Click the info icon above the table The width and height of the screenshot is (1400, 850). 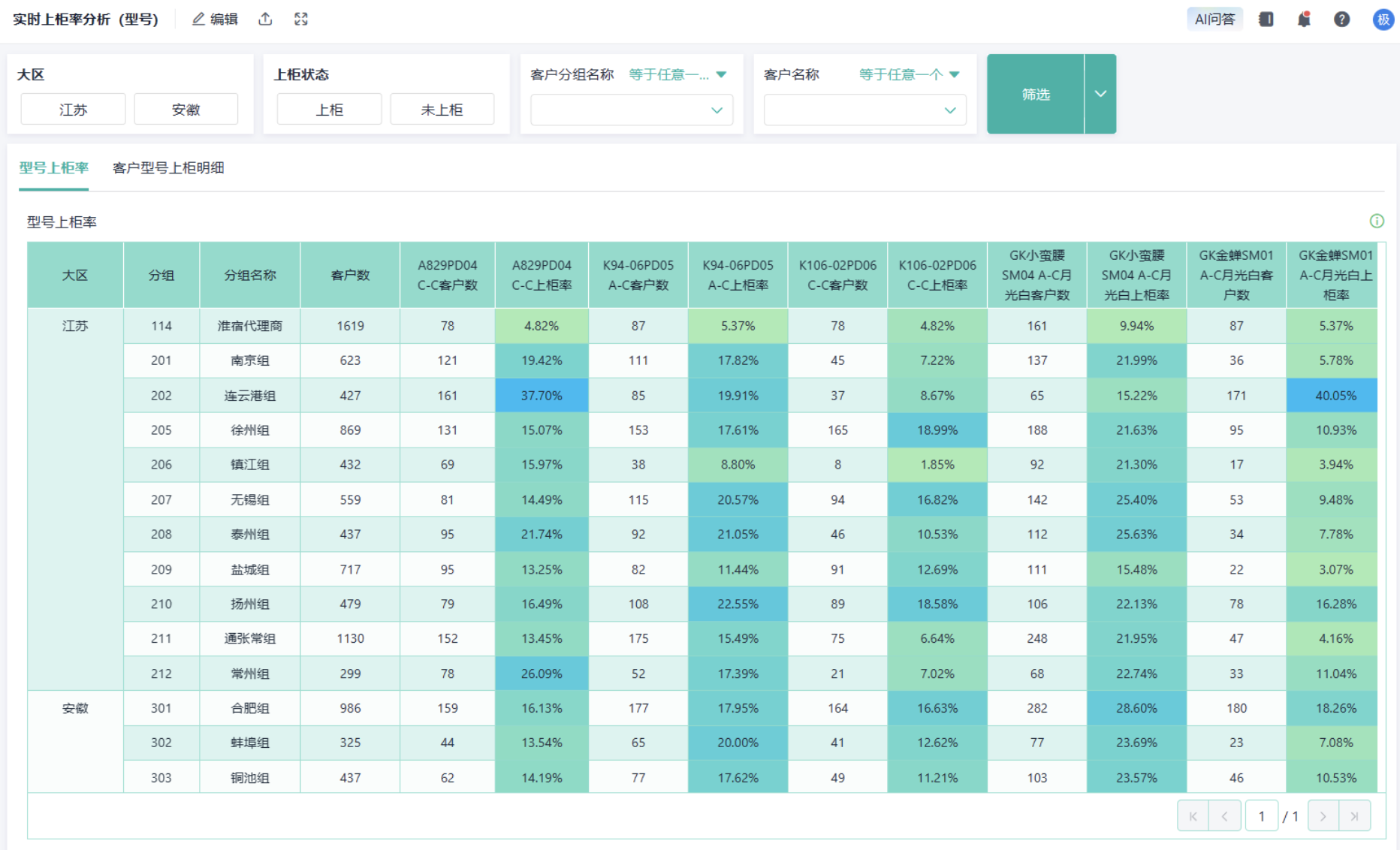pyautogui.click(x=1376, y=221)
